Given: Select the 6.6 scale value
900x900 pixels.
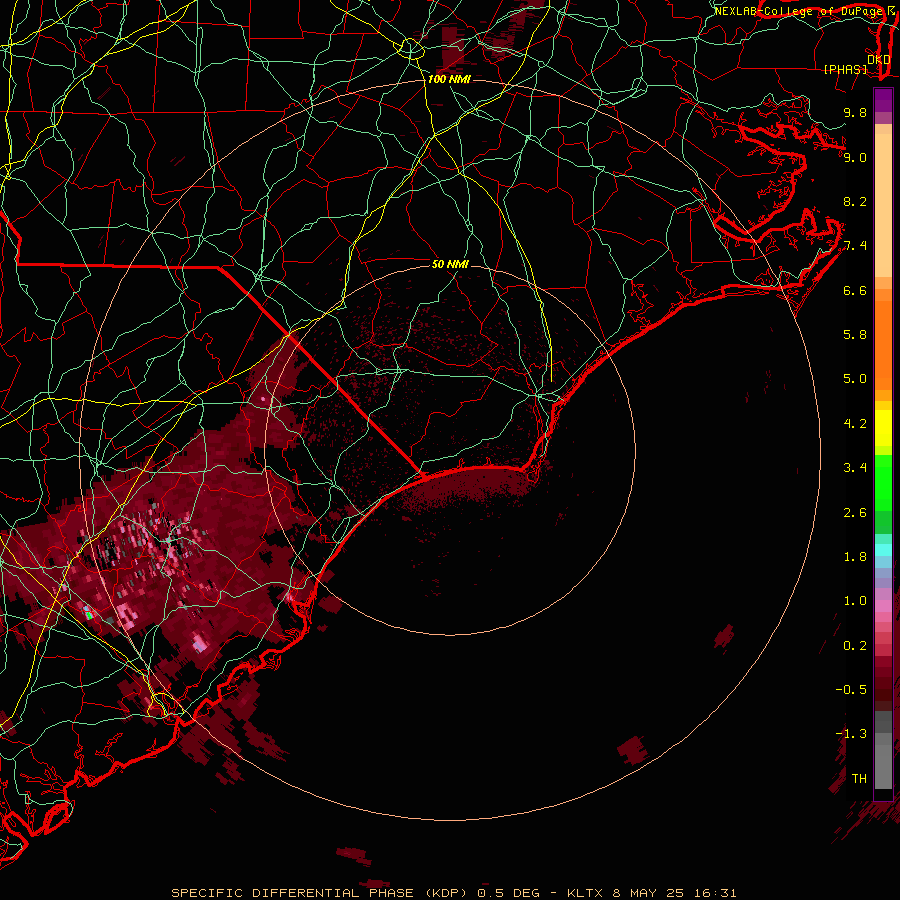Looking at the screenshot, I should pos(855,290).
